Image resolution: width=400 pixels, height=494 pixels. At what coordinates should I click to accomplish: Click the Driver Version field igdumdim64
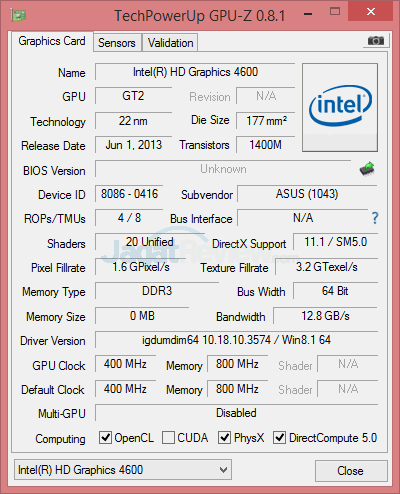236,340
